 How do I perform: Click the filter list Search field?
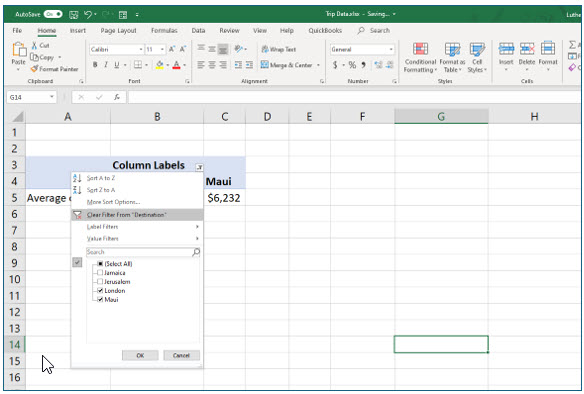[143, 252]
